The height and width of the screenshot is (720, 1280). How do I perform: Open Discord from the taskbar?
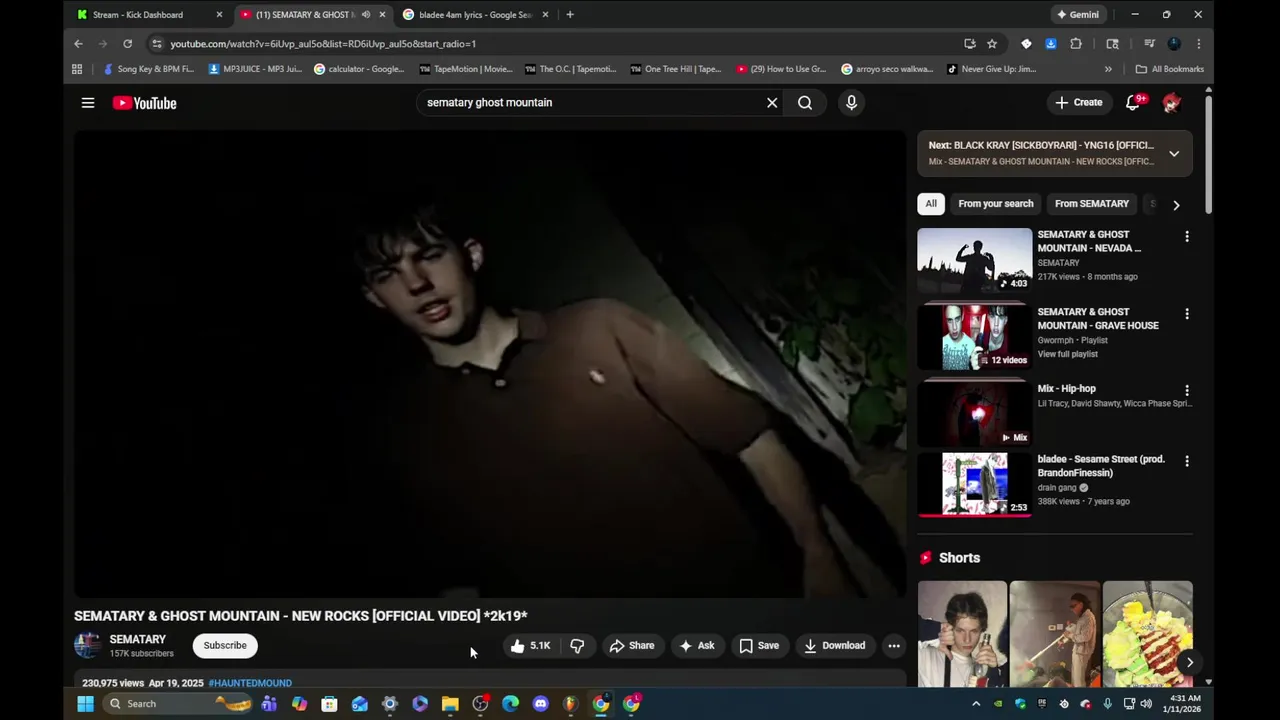click(541, 704)
